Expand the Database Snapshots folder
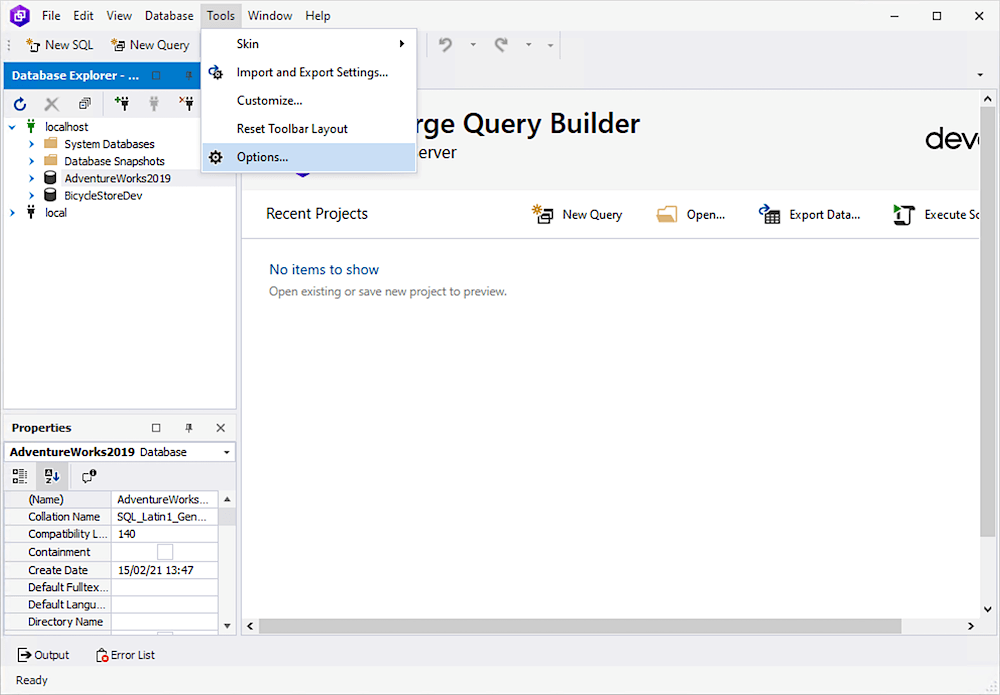This screenshot has height=695, width=1000. 31,161
